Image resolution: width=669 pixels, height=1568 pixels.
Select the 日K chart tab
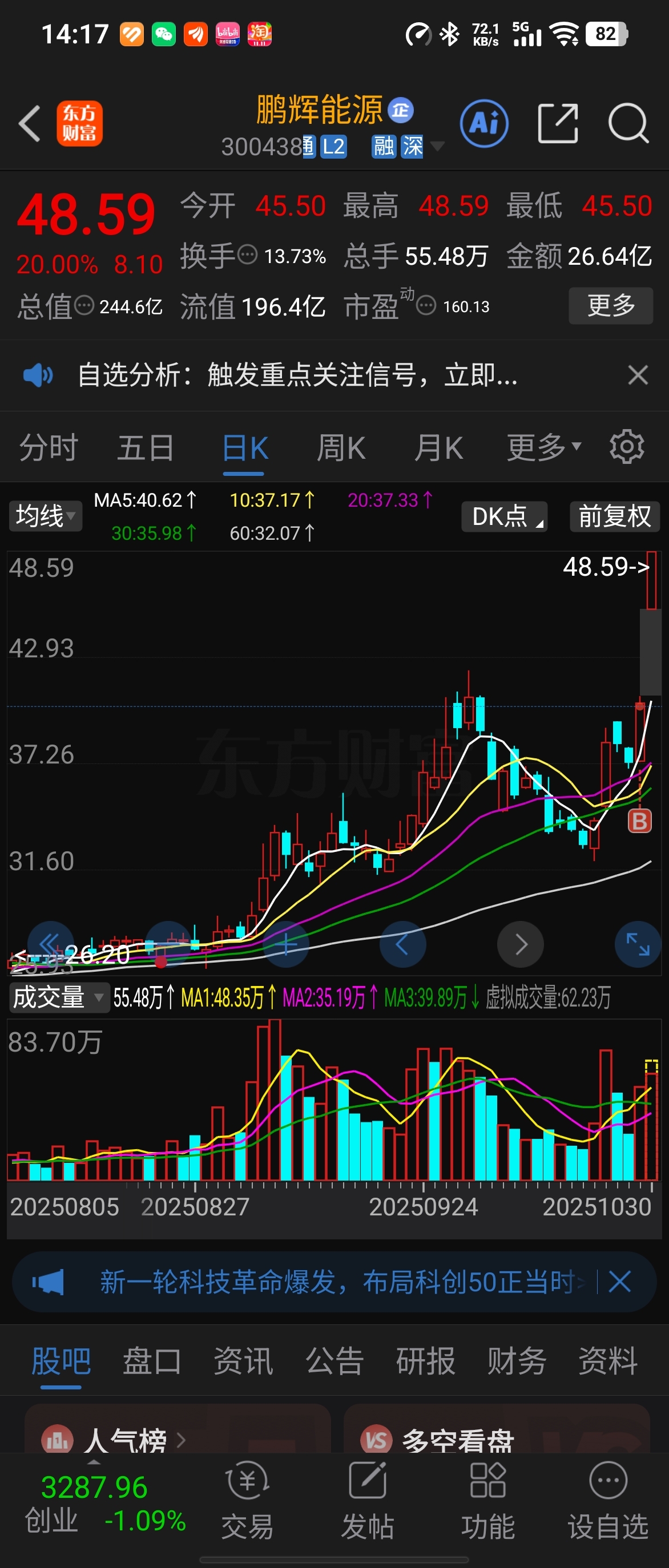[245, 448]
